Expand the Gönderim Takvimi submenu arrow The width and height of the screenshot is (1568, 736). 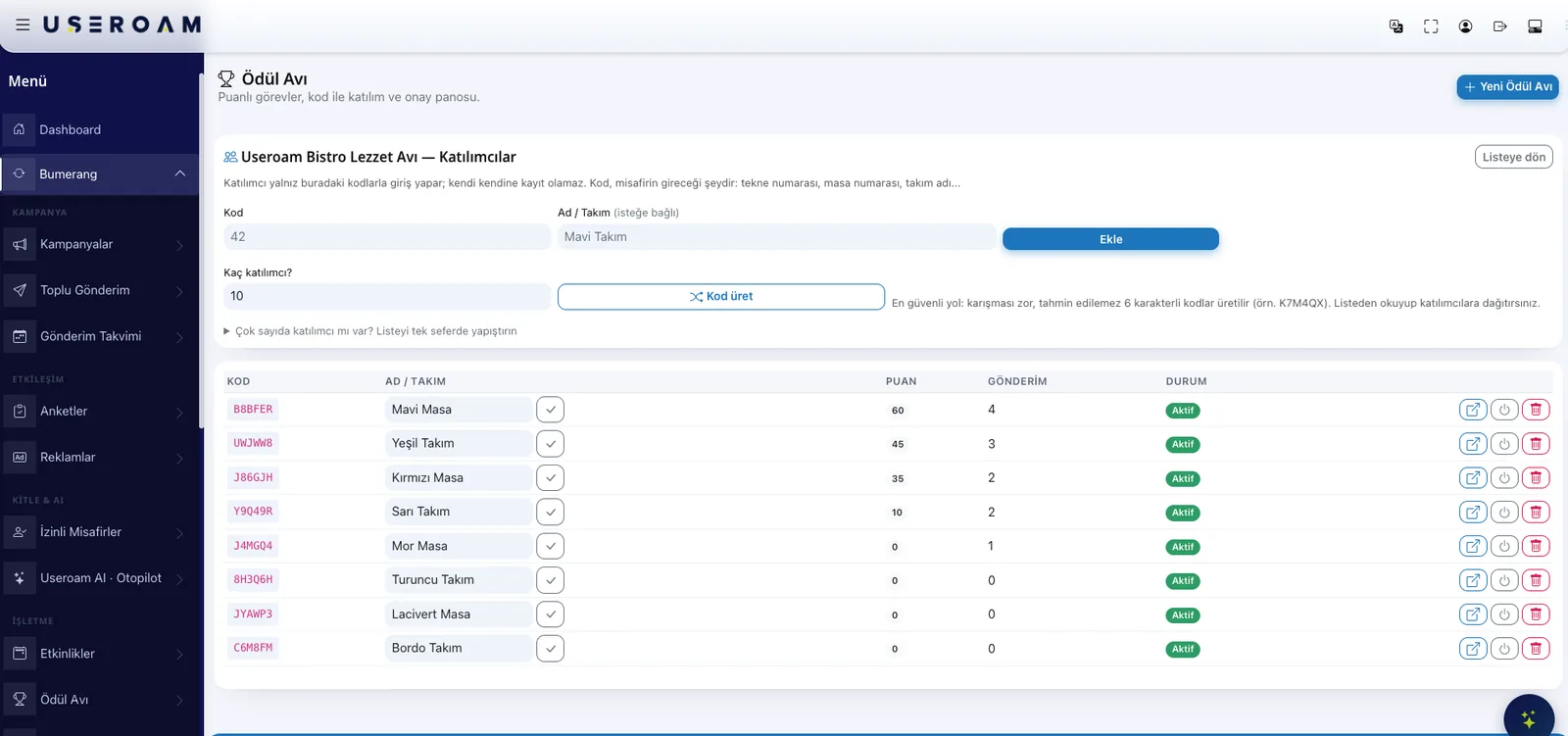pyautogui.click(x=179, y=337)
